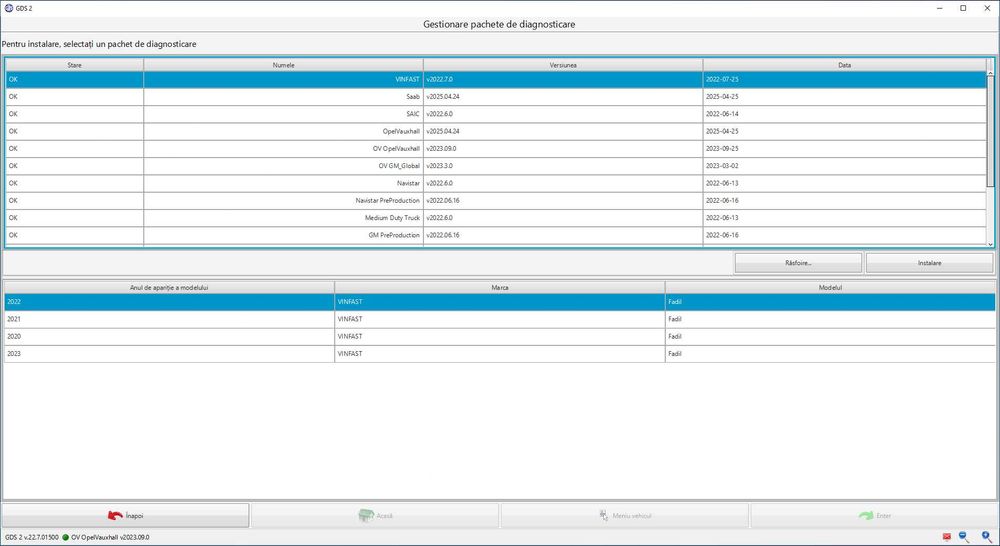Viewport: 1000px width, 546px height.
Task: Select model year 2020 row
Action: pyautogui.click(x=499, y=336)
